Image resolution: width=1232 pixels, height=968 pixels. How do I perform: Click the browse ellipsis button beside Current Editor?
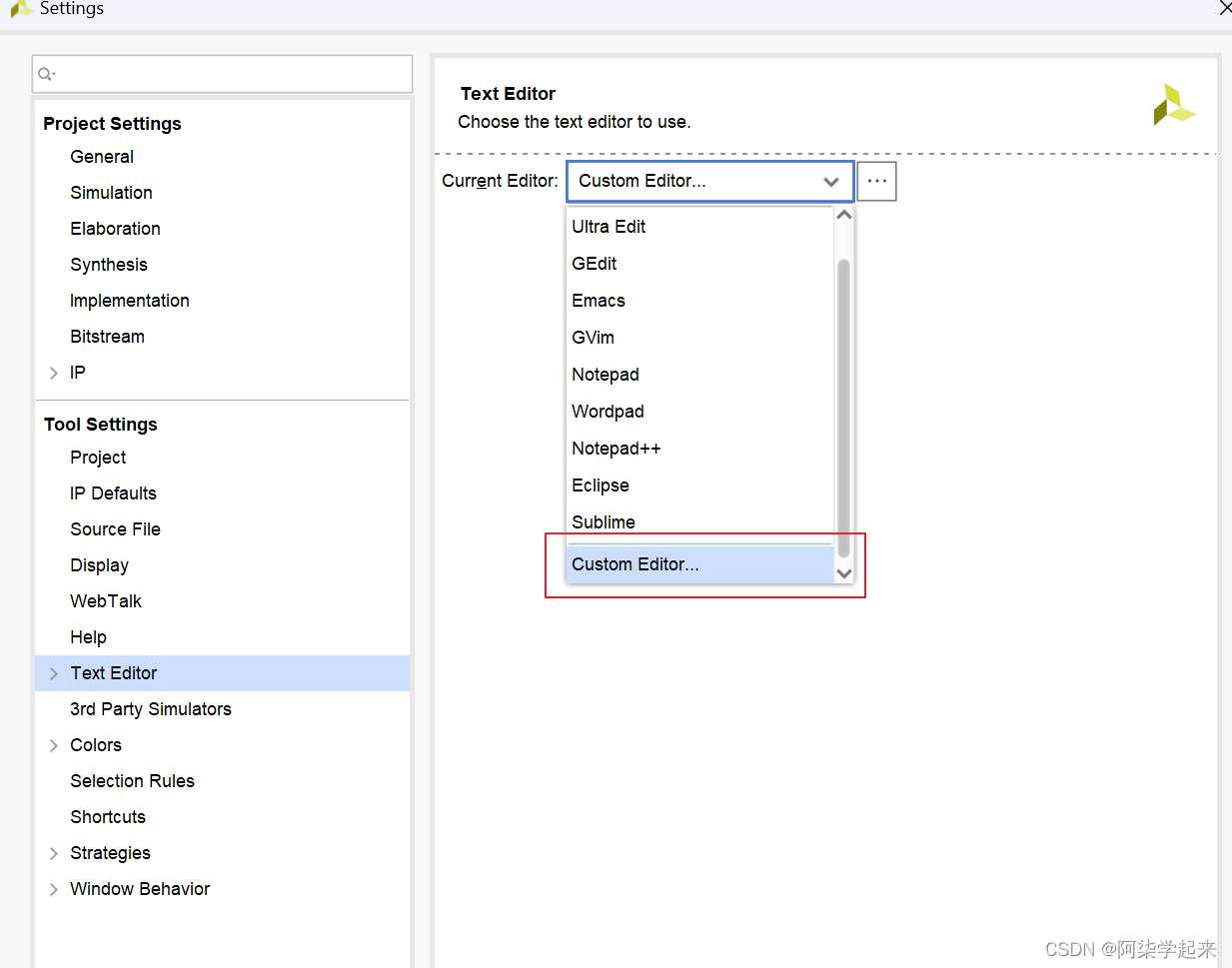[x=877, y=181]
